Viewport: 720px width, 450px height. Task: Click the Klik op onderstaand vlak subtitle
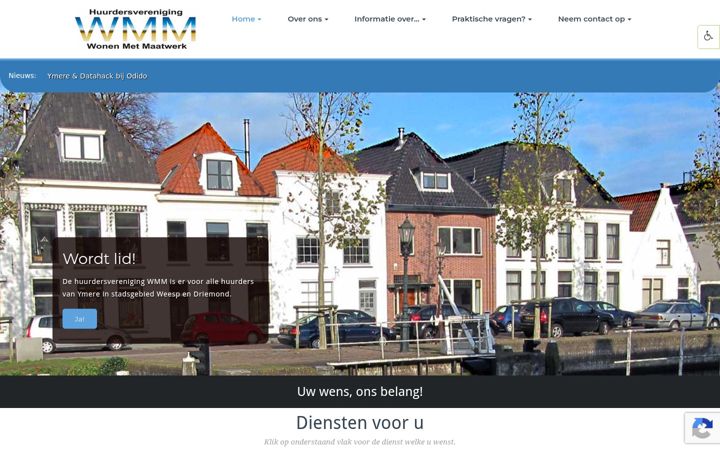pos(360,442)
